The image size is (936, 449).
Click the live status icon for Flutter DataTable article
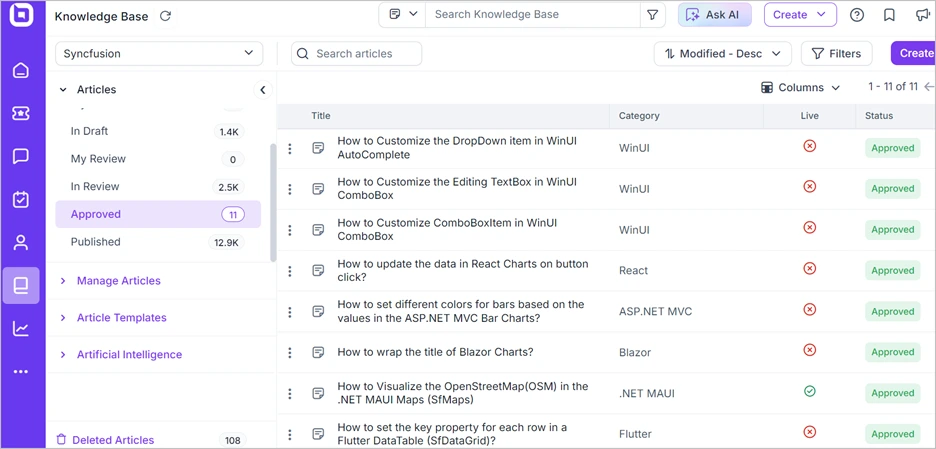pos(809,432)
